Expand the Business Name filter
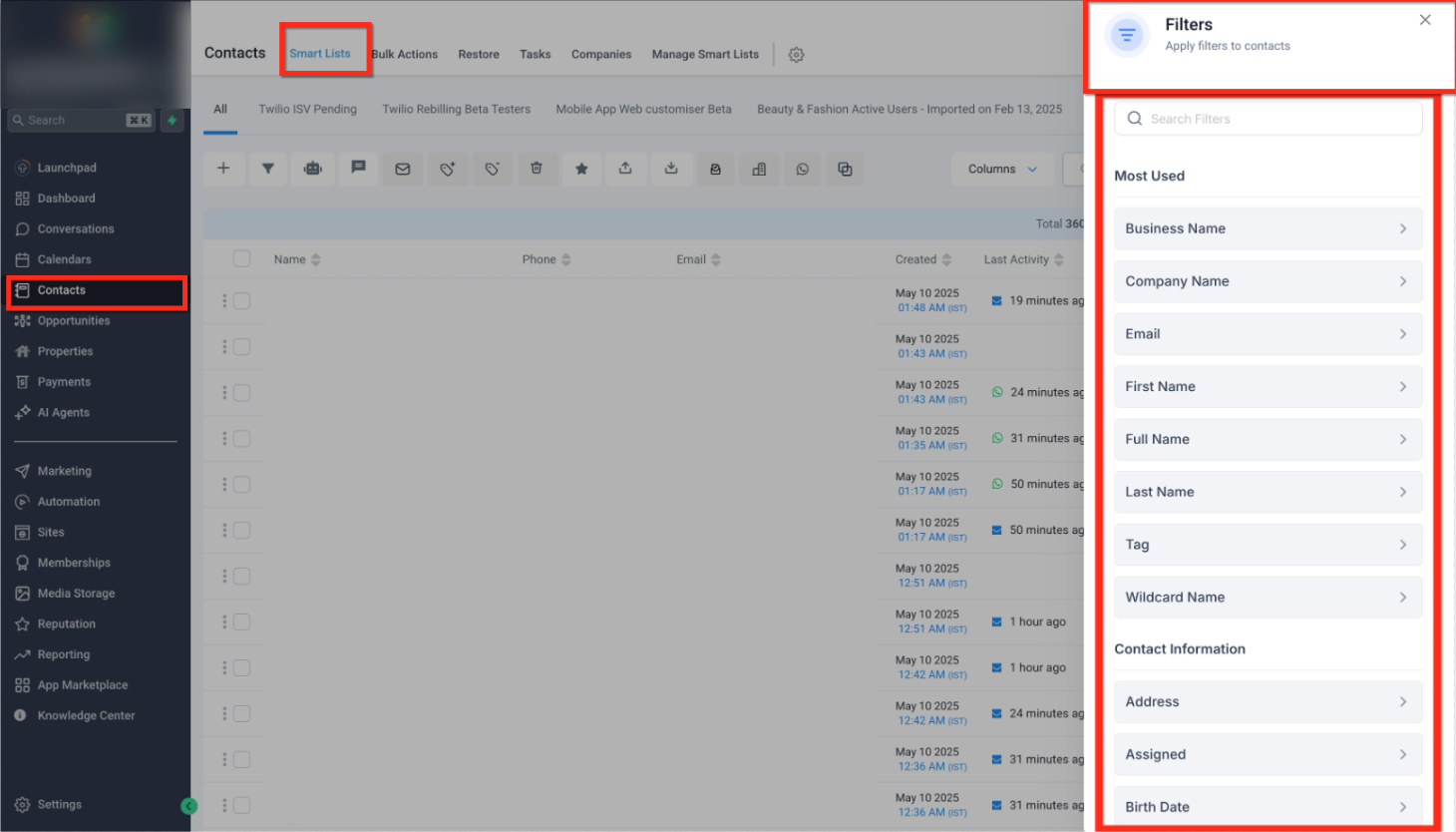This screenshot has height=832, width=1456. [x=1268, y=228]
